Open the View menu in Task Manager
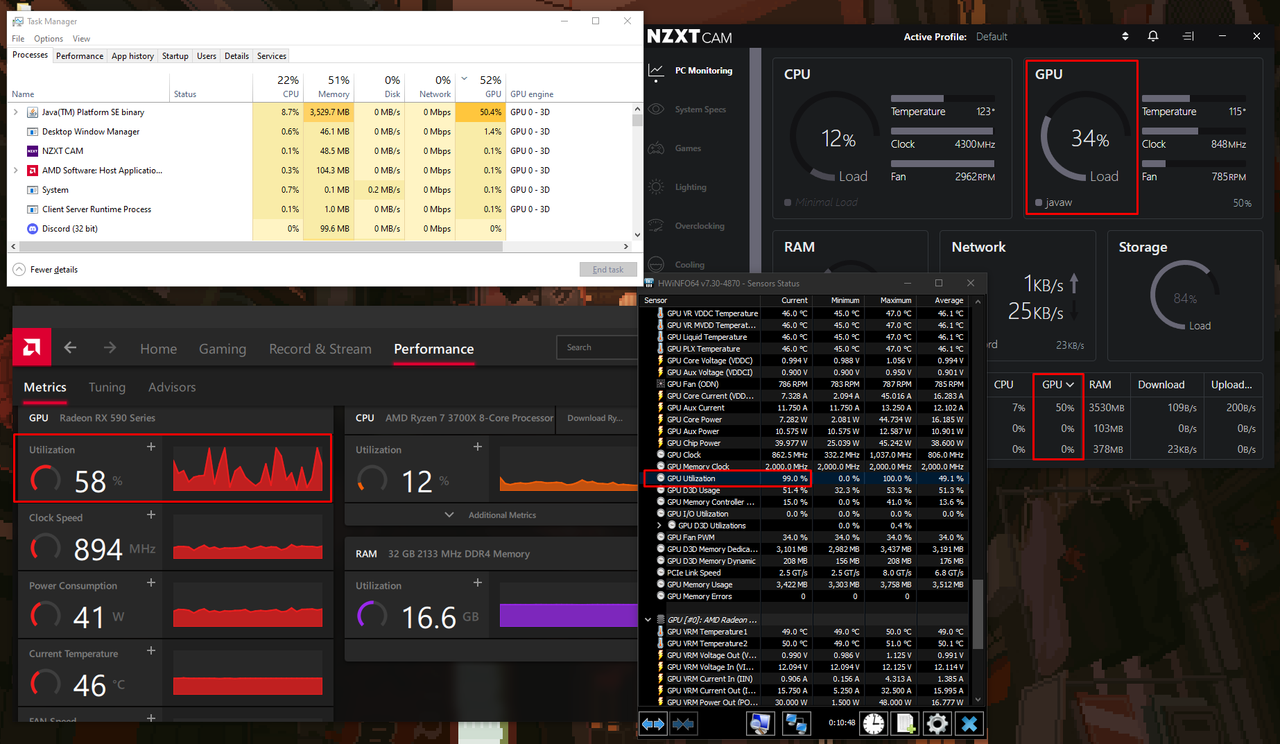The image size is (1280, 744). point(81,38)
